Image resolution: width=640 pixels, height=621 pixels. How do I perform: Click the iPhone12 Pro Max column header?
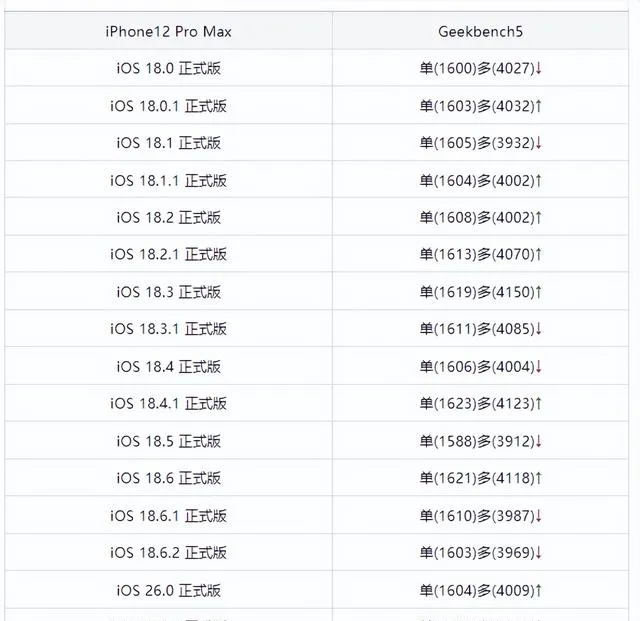point(168,31)
